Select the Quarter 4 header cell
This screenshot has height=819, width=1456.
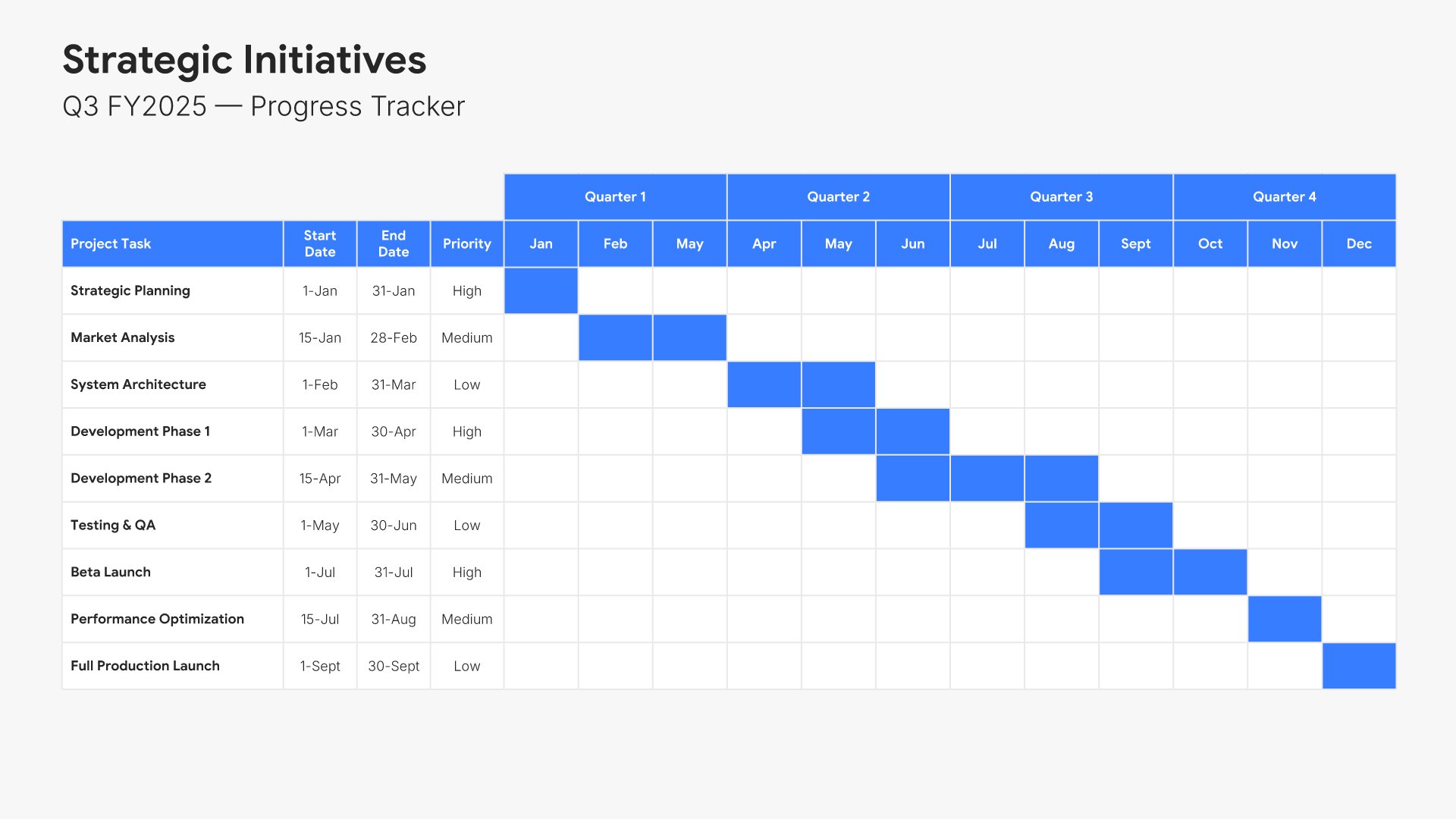1284,196
